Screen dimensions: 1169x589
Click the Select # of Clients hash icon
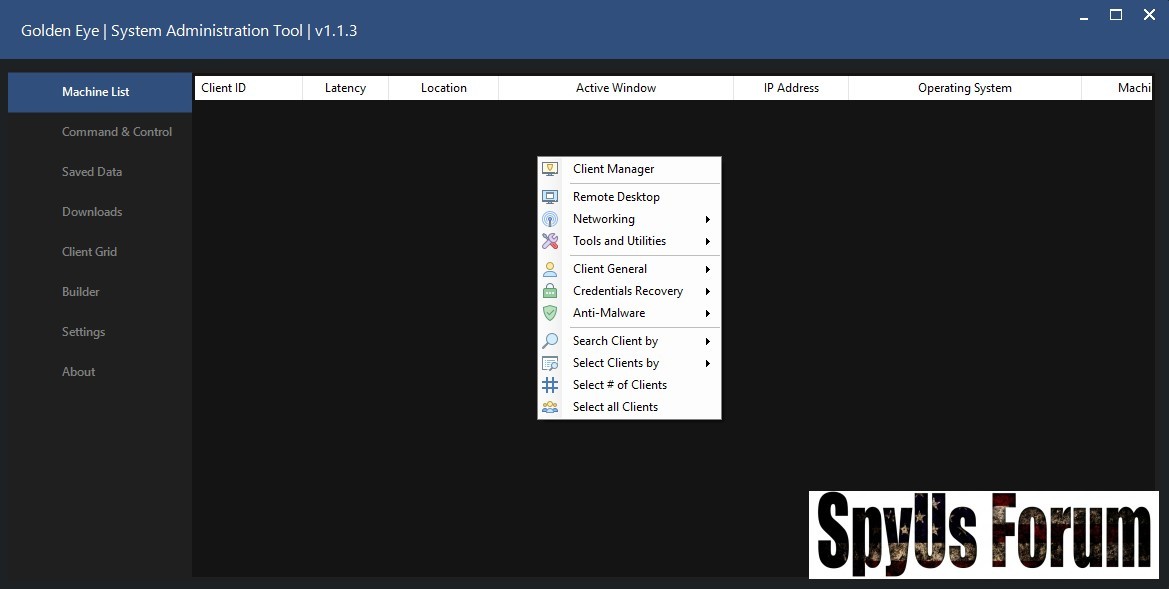[x=550, y=385]
